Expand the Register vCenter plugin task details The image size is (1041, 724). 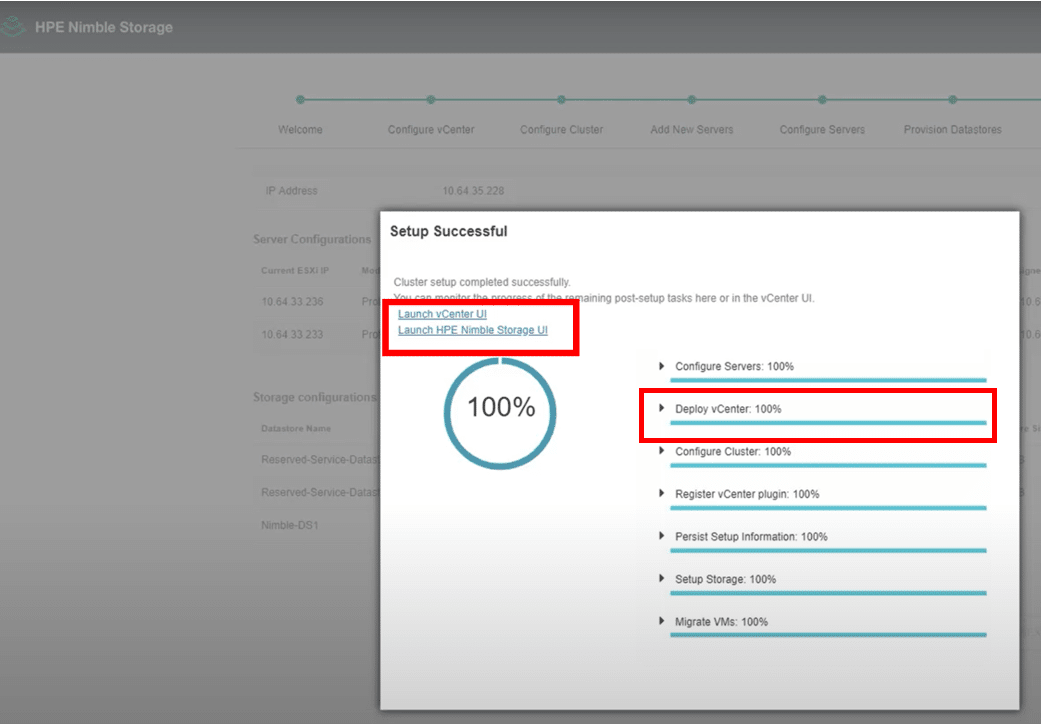(661, 494)
